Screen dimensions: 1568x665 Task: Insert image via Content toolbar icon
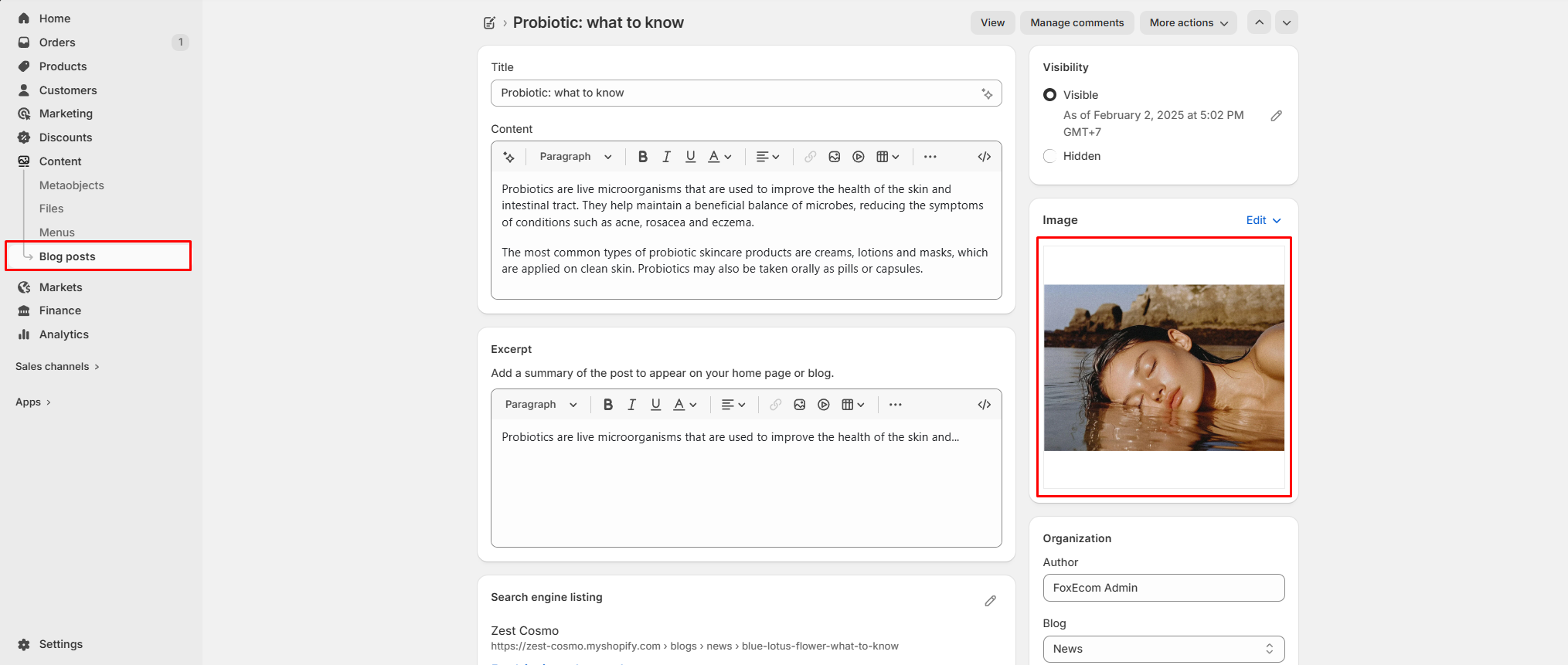point(834,157)
